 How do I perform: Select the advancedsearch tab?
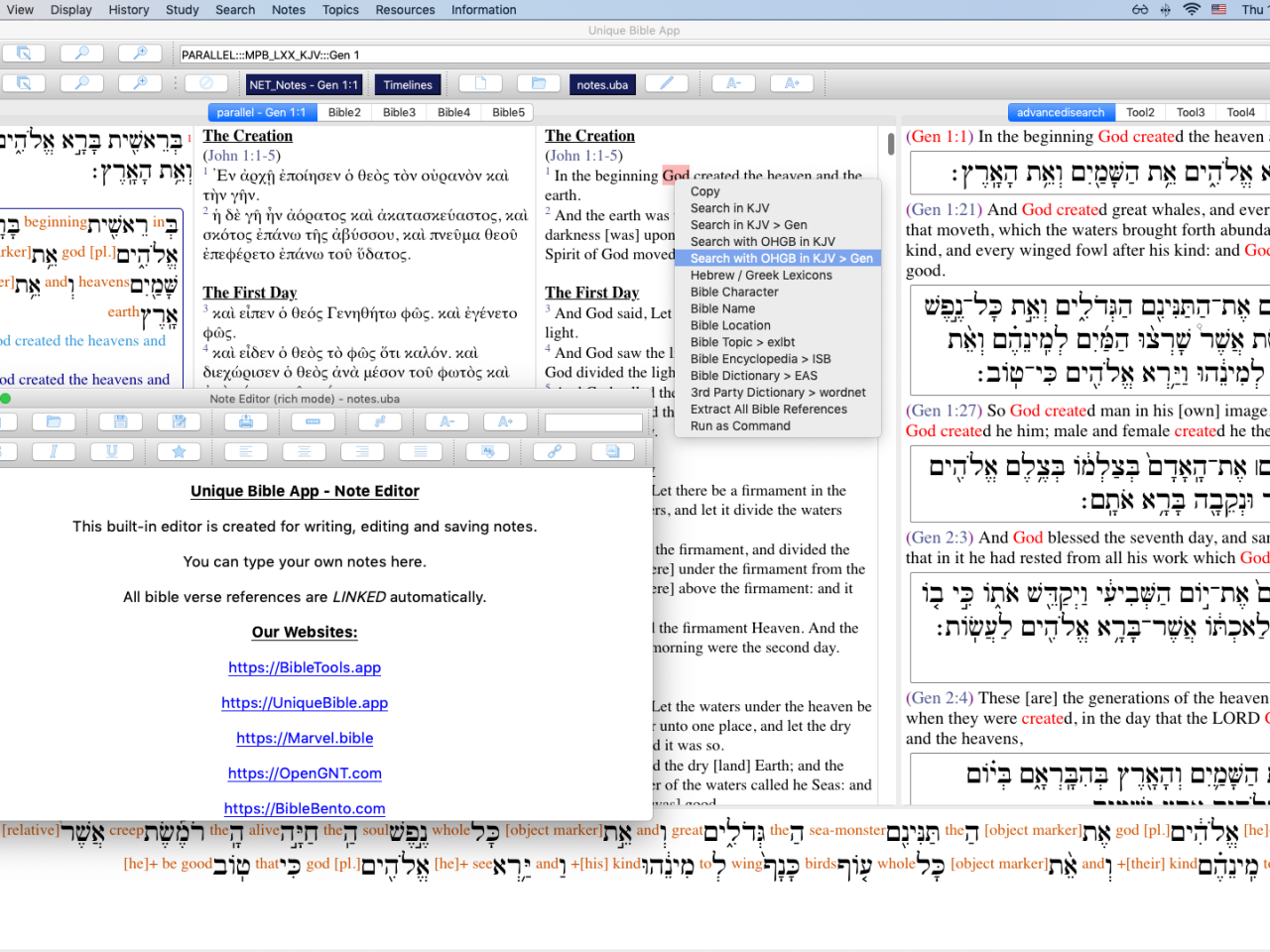[1060, 112]
